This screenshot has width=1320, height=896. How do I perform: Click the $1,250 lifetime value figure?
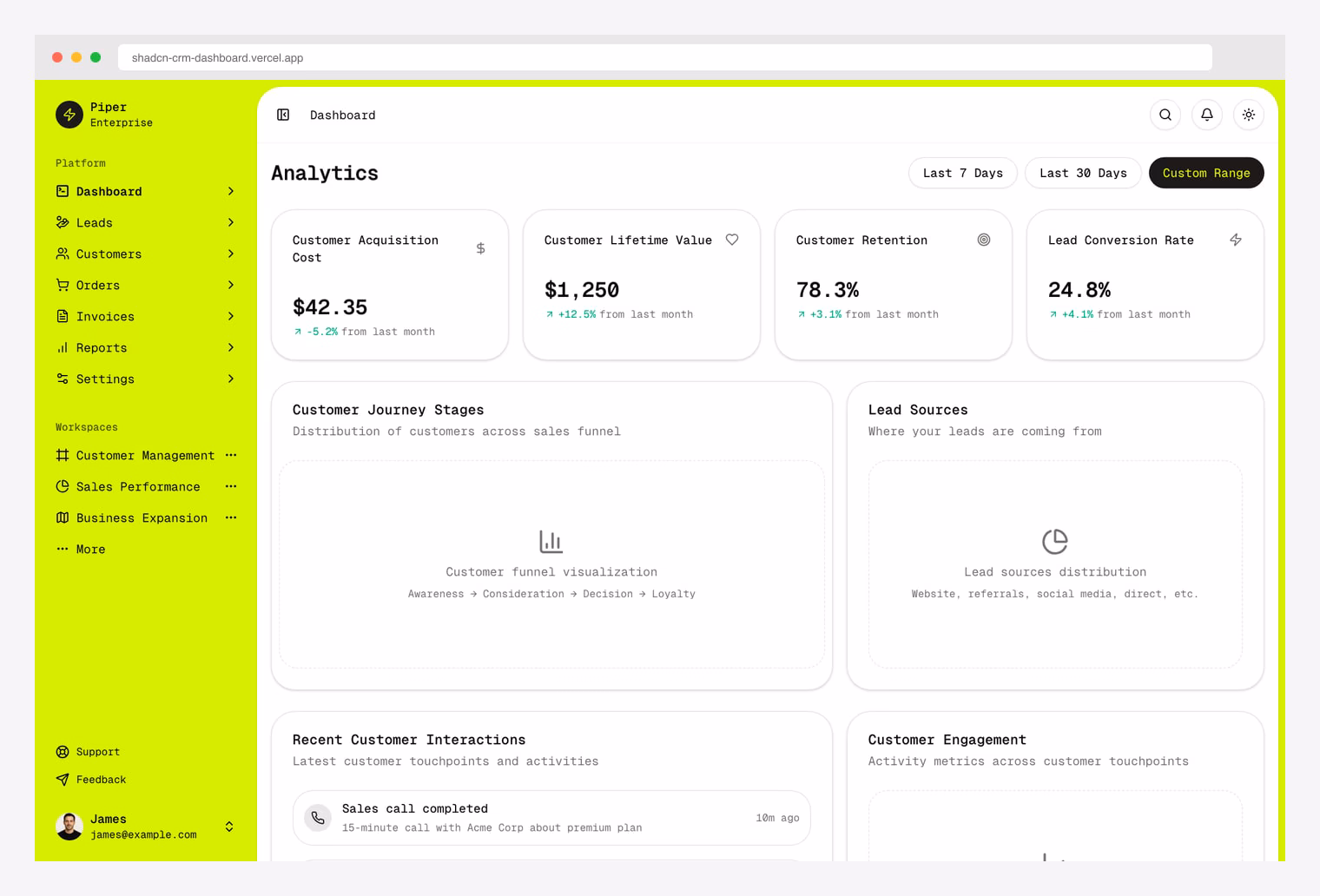[x=582, y=290]
